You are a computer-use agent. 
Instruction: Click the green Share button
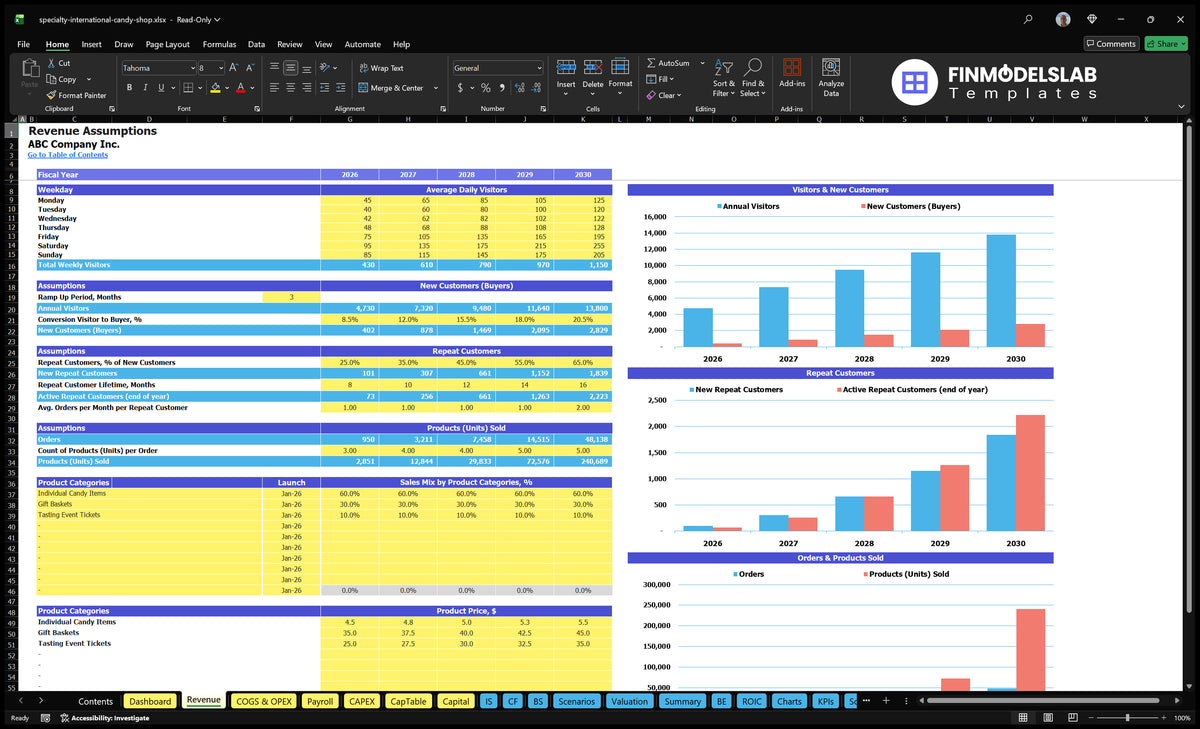tap(1165, 44)
